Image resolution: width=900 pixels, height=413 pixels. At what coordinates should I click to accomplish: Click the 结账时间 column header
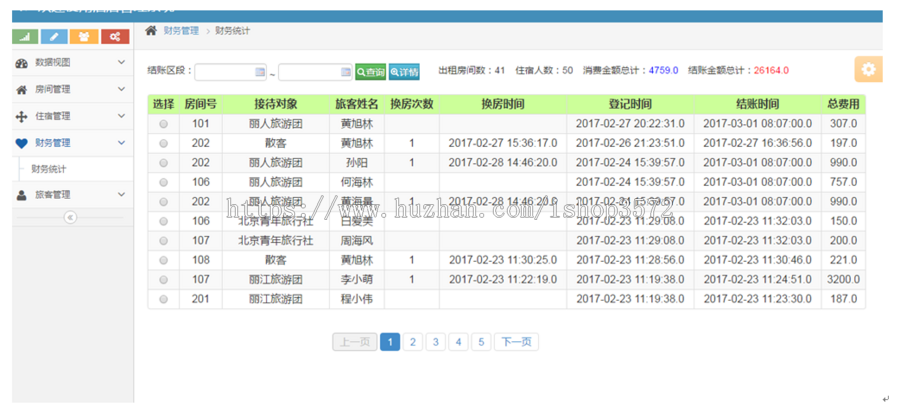[x=758, y=104]
